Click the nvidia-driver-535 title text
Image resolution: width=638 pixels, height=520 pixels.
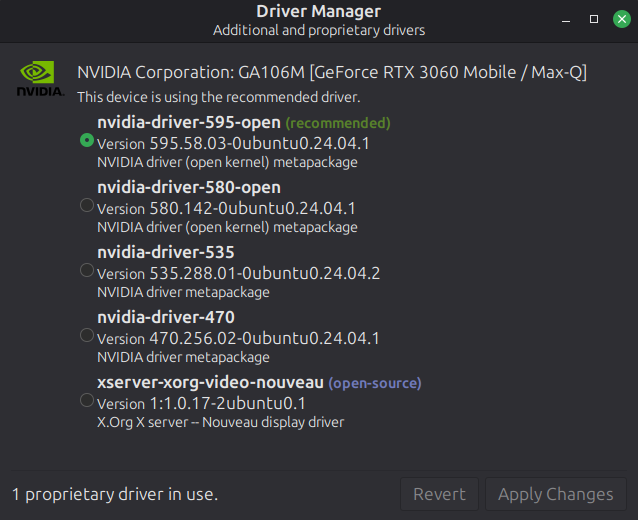point(166,252)
